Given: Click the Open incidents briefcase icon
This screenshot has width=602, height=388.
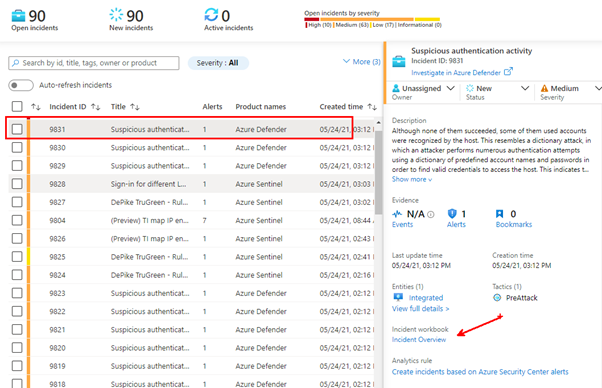Looking at the screenshot, I should coord(18,16).
